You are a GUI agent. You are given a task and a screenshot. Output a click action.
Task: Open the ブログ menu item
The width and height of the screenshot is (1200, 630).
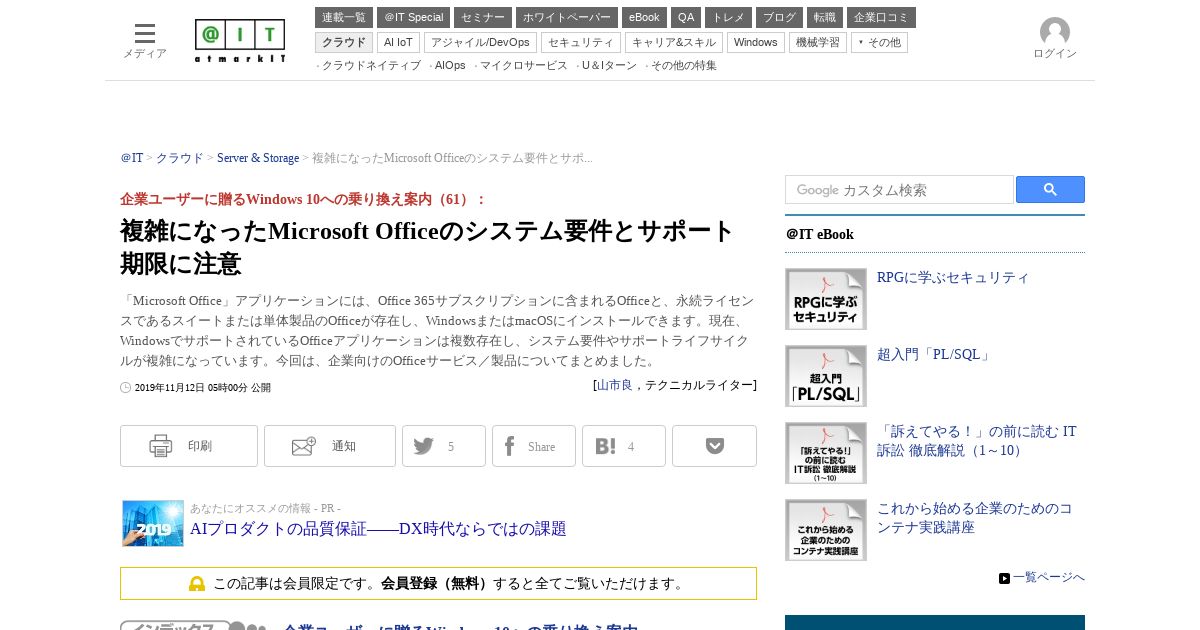tap(779, 17)
